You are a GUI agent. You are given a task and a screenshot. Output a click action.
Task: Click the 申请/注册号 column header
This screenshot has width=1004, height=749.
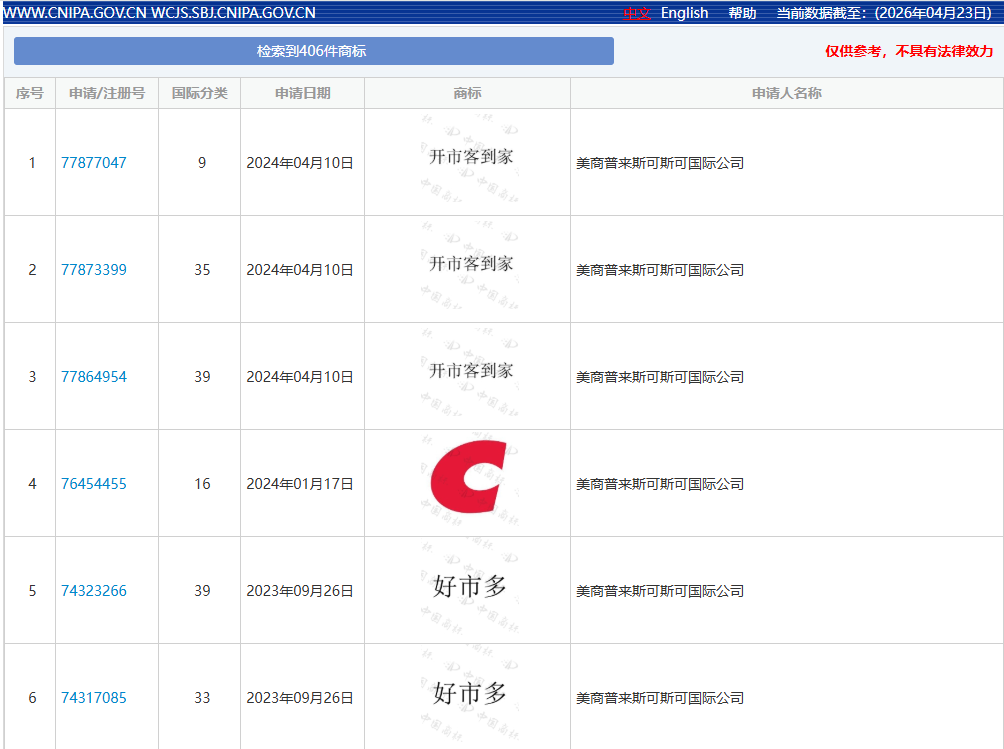point(107,93)
